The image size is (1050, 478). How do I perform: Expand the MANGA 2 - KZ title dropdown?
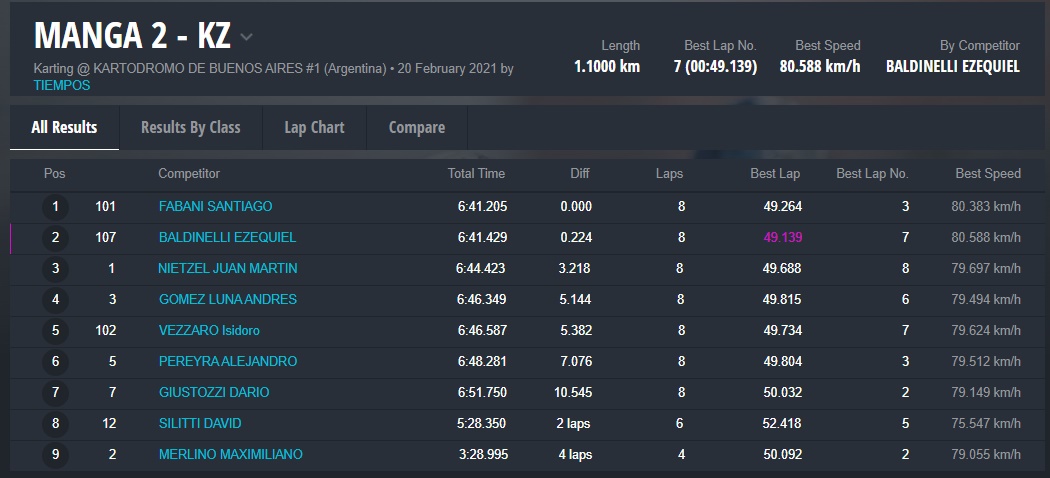[x=246, y=38]
